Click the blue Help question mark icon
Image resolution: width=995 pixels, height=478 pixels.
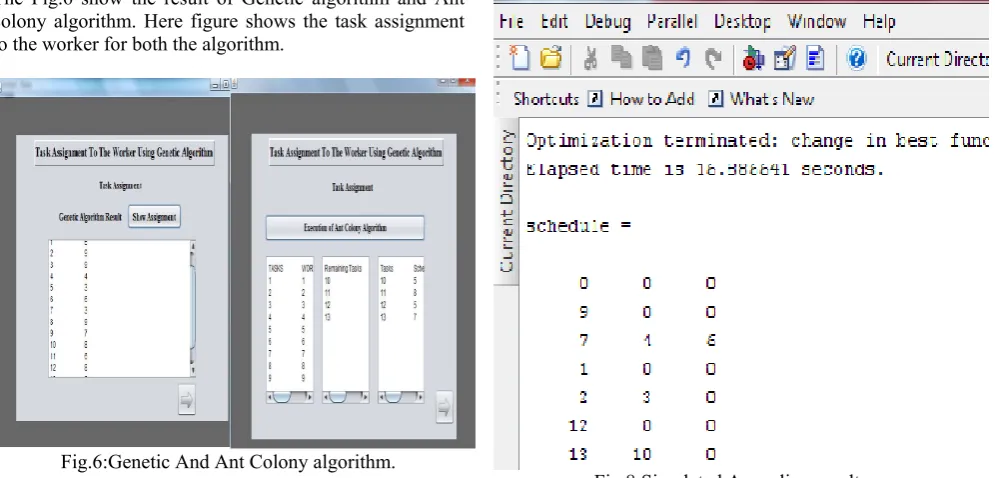(856, 59)
